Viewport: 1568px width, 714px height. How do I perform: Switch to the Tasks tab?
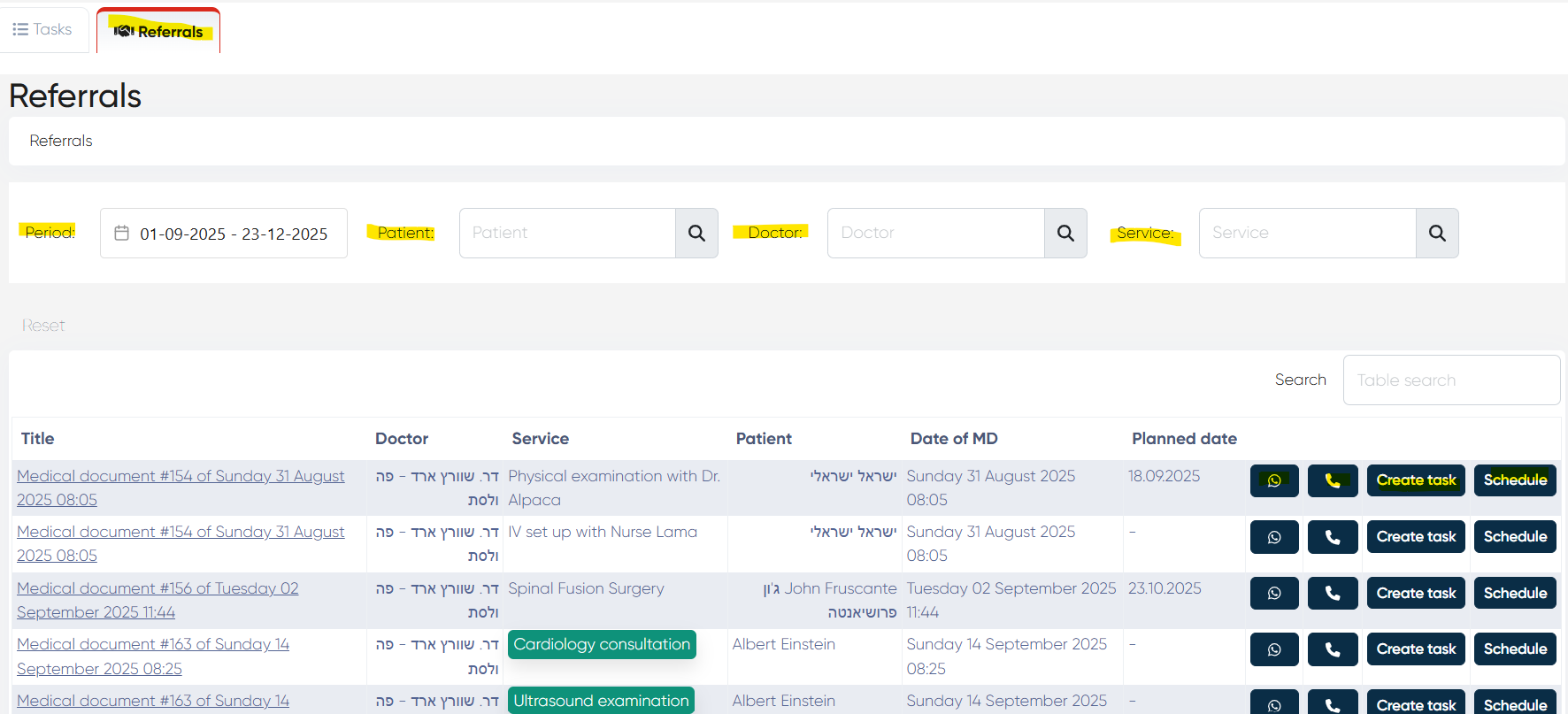[x=42, y=30]
